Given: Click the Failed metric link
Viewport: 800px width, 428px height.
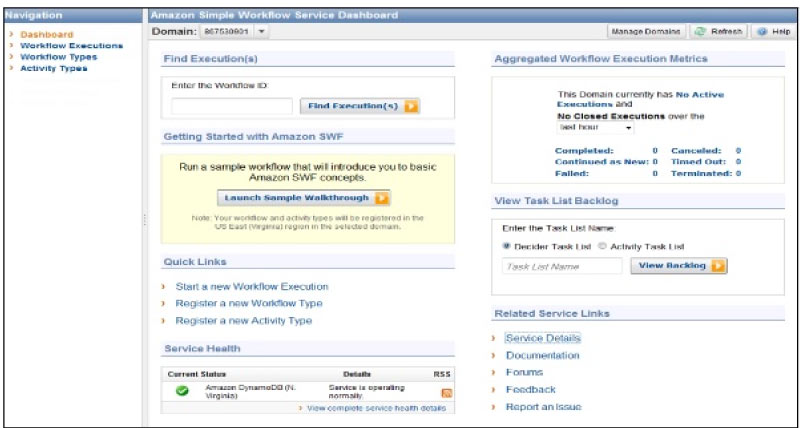Looking at the screenshot, I should click(x=572, y=173).
